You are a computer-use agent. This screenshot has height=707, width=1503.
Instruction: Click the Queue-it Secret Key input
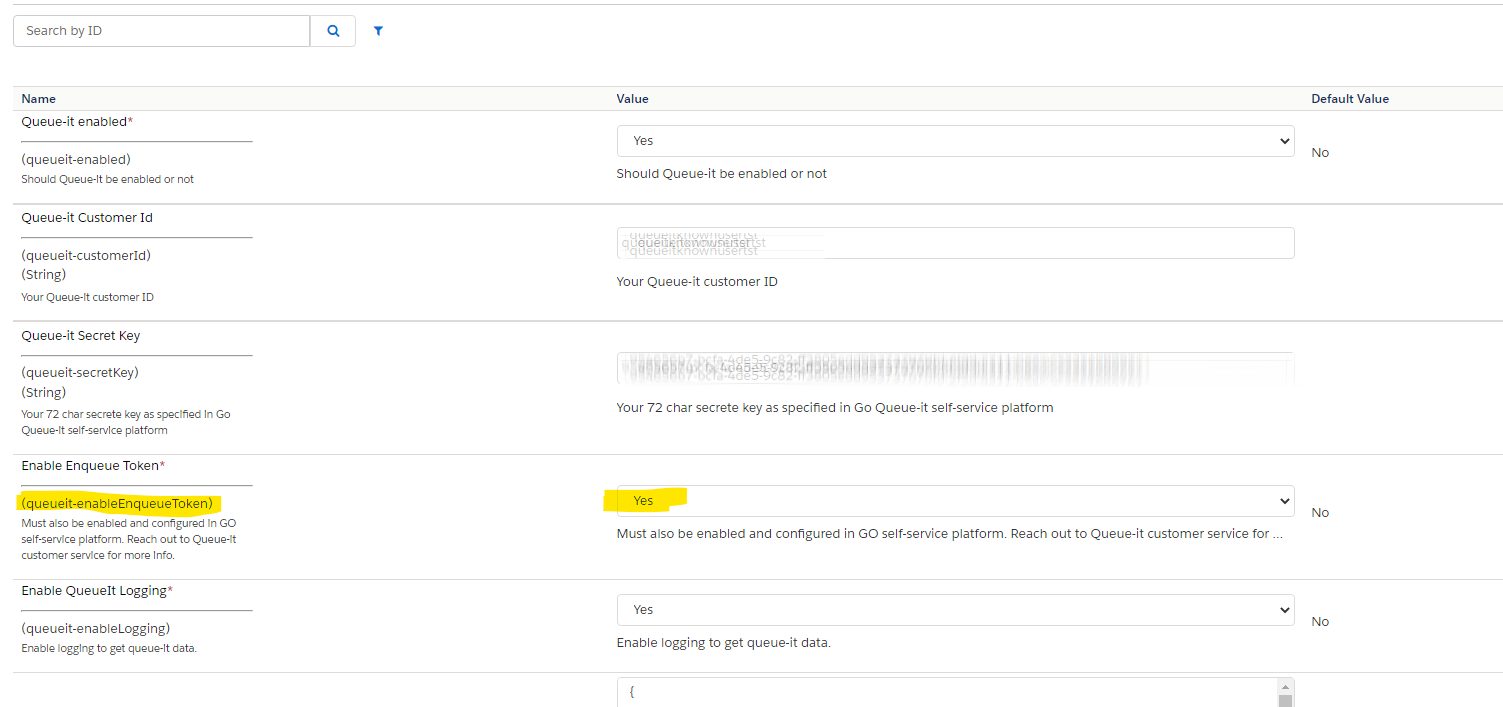click(955, 368)
